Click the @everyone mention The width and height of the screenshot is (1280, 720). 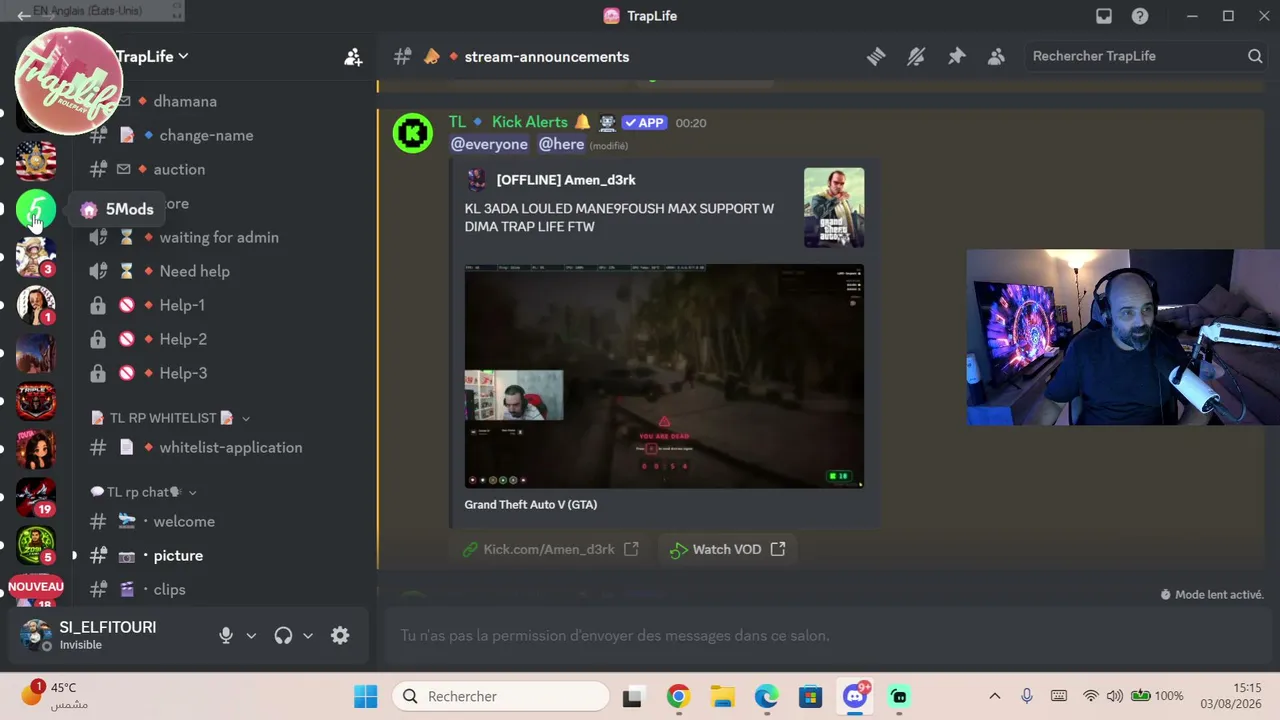click(489, 144)
